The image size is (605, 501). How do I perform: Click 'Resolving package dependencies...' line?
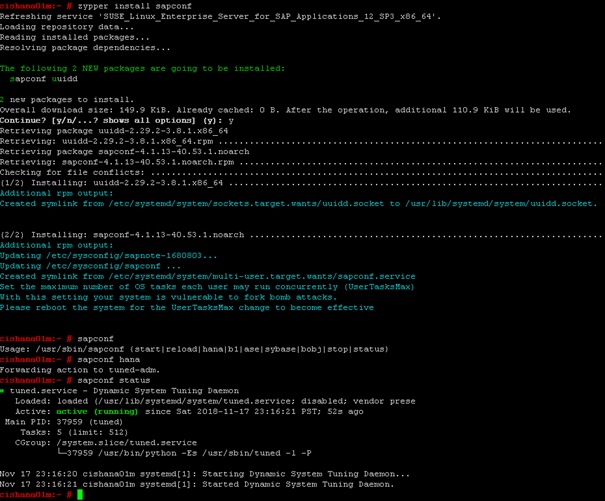click(85, 48)
